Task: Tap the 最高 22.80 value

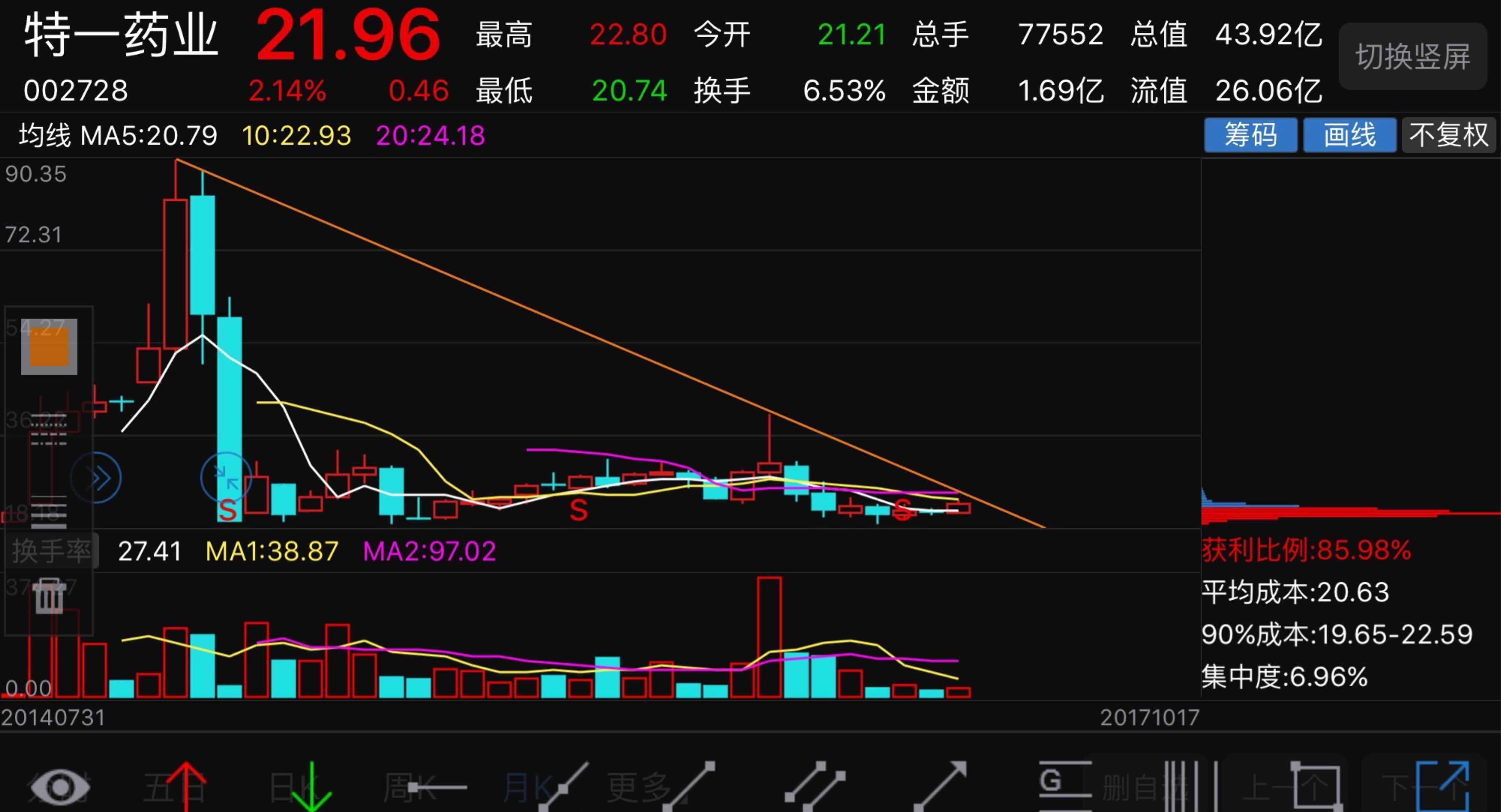Action: 628,35
